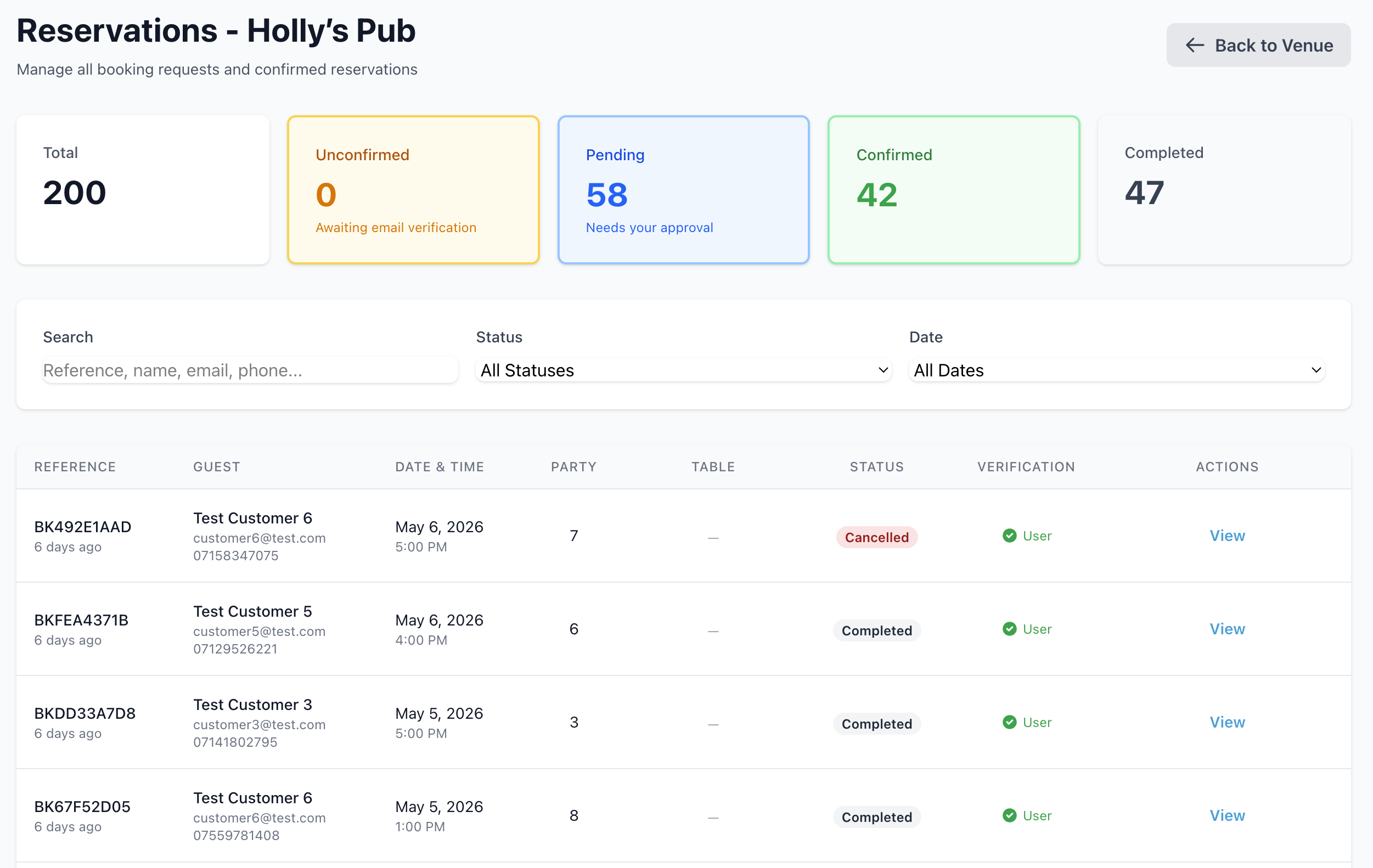Click the Cancelled status badge
This screenshot has height=868, width=1373.
click(876, 538)
